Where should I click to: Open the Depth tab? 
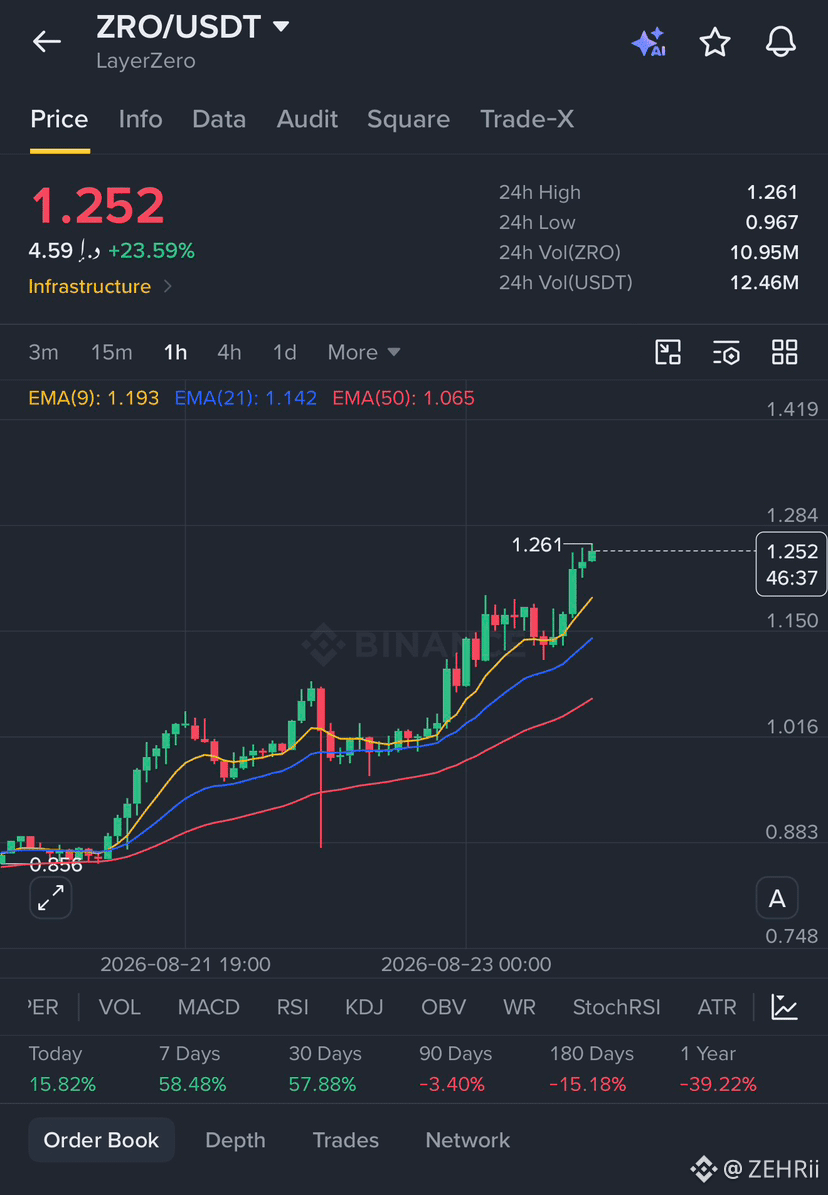236,1140
